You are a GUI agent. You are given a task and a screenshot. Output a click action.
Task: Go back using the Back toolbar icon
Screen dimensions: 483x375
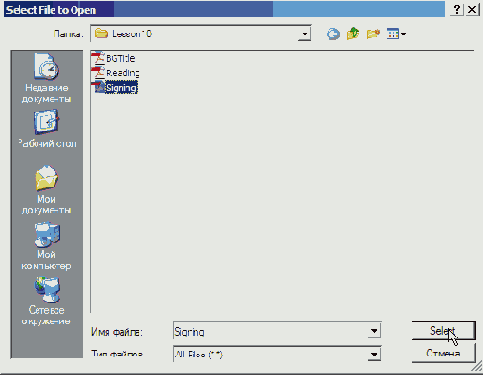tap(333, 34)
